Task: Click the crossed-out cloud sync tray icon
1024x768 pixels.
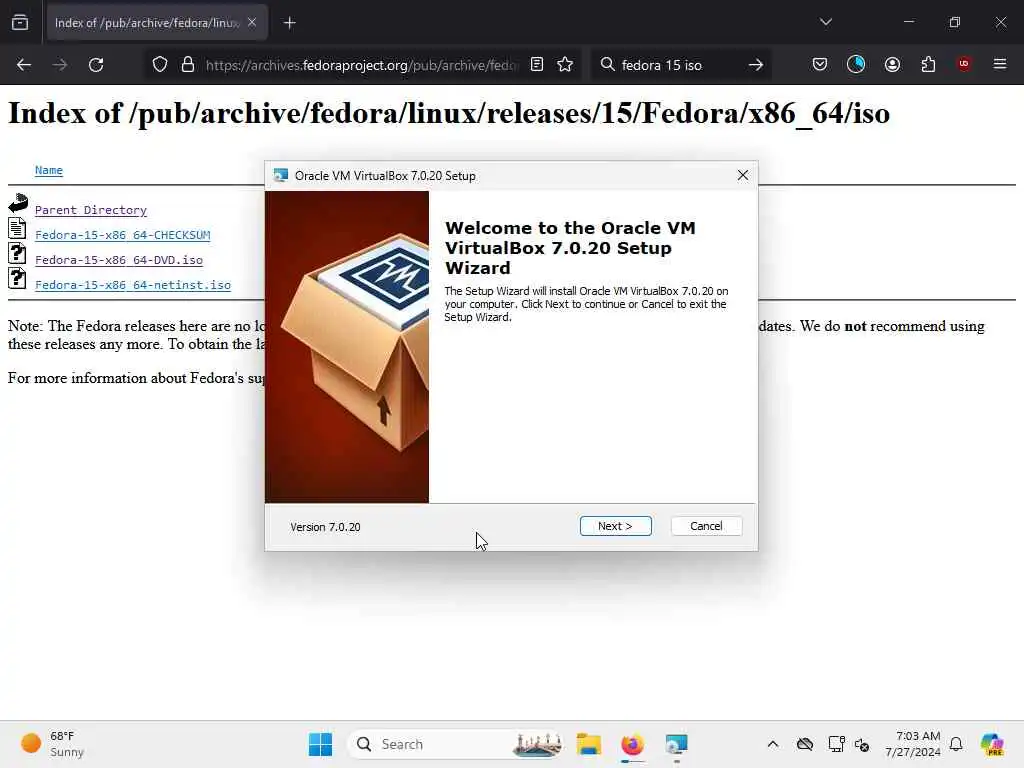Action: click(x=805, y=744)
